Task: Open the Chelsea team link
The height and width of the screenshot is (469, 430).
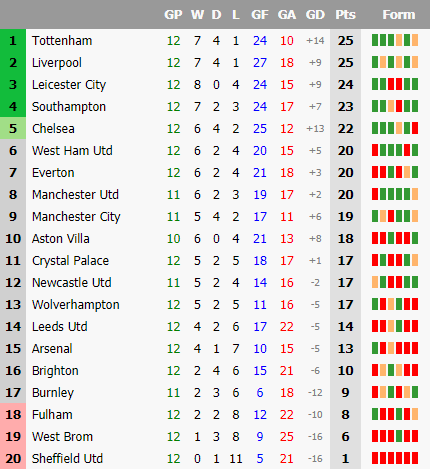Action: tap(53, 129)
